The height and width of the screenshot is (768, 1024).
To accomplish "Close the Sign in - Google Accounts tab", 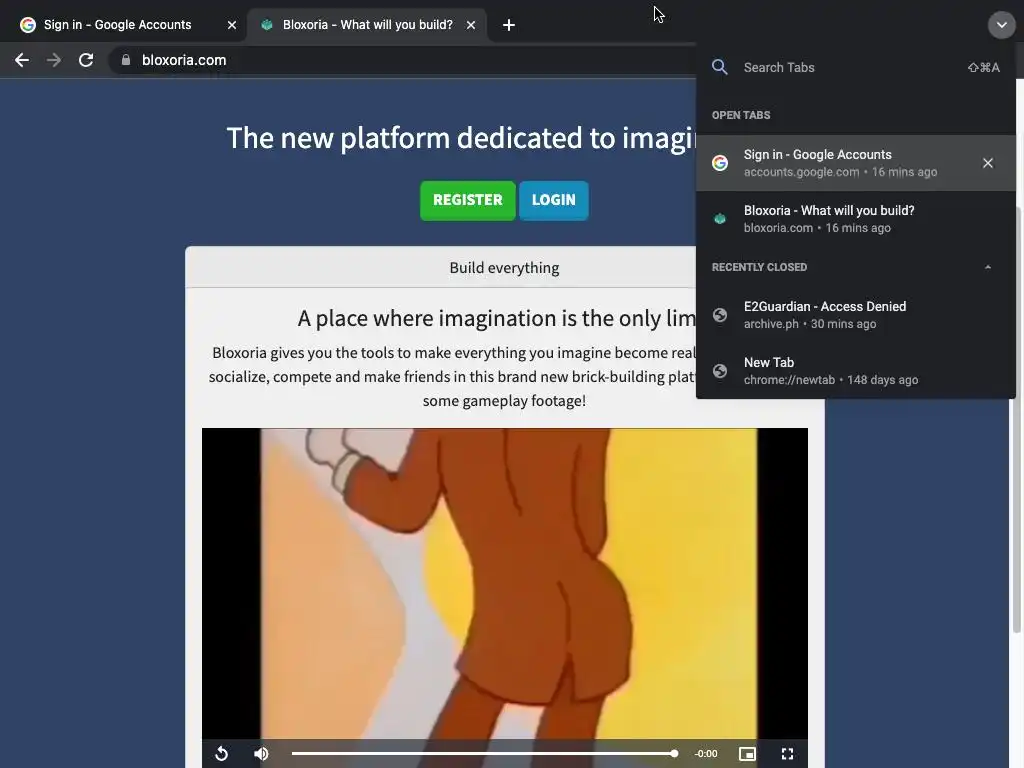I will tap(232, 25).
